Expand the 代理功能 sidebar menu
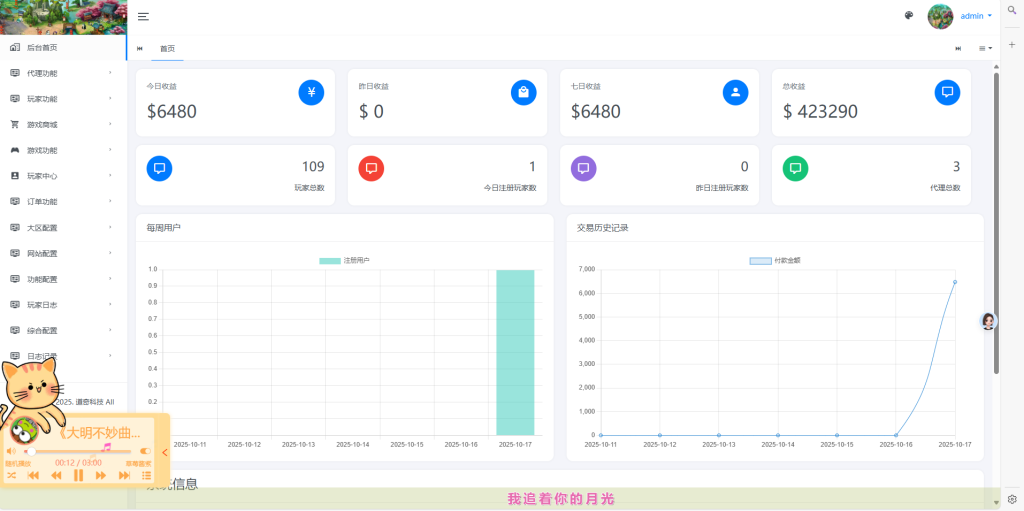This screenshot has height=511, width=1024. click(62, 73)
